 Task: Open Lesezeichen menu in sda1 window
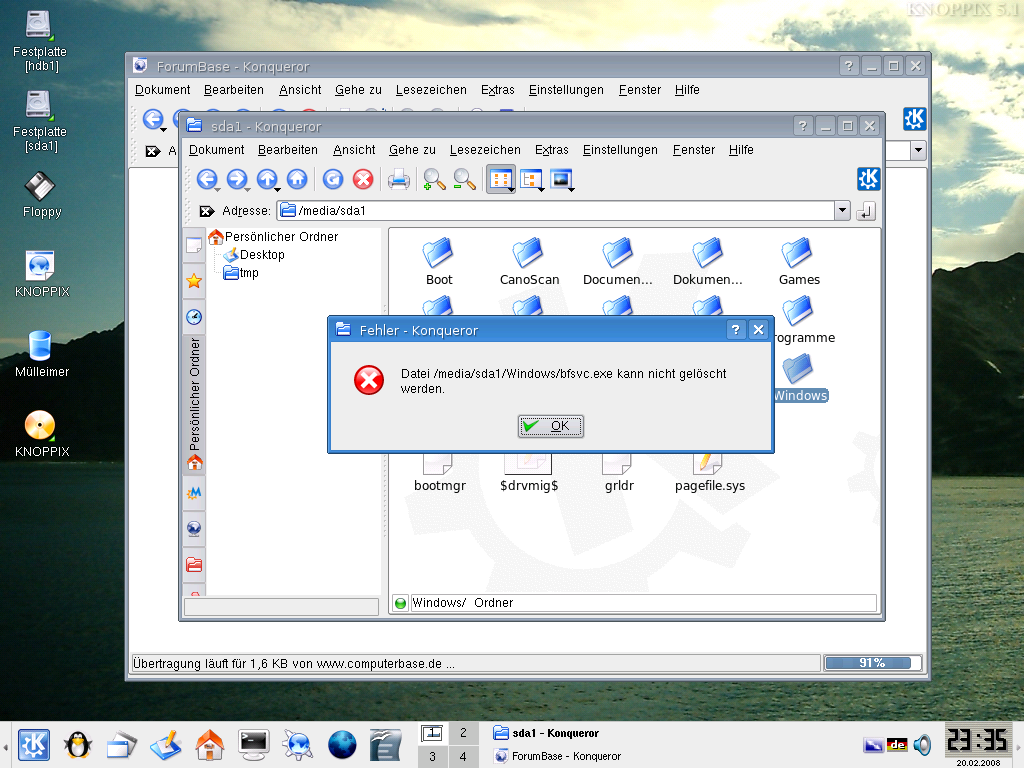pyautogui.click(x=485, y=150)
